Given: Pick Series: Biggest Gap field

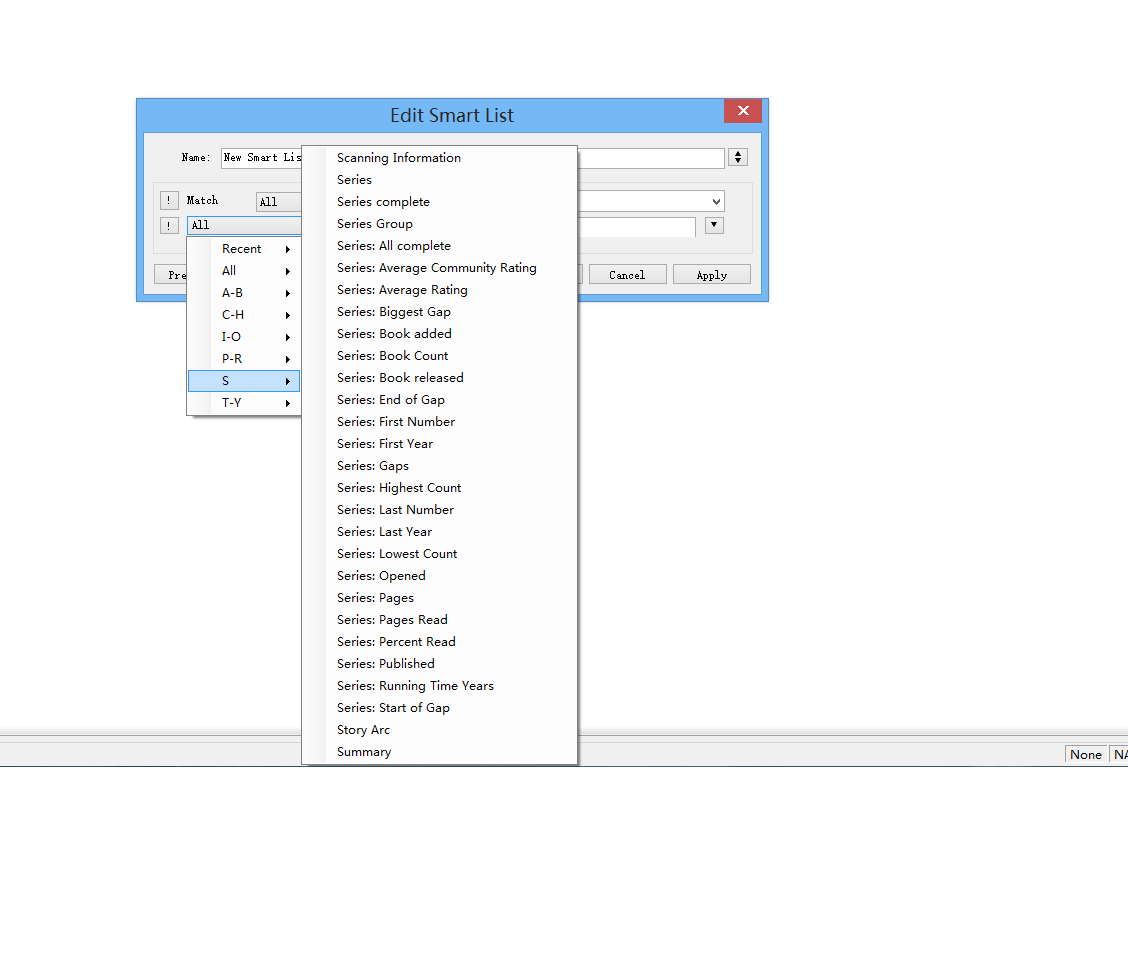Looking at the screenshot, I should (394, 312).
